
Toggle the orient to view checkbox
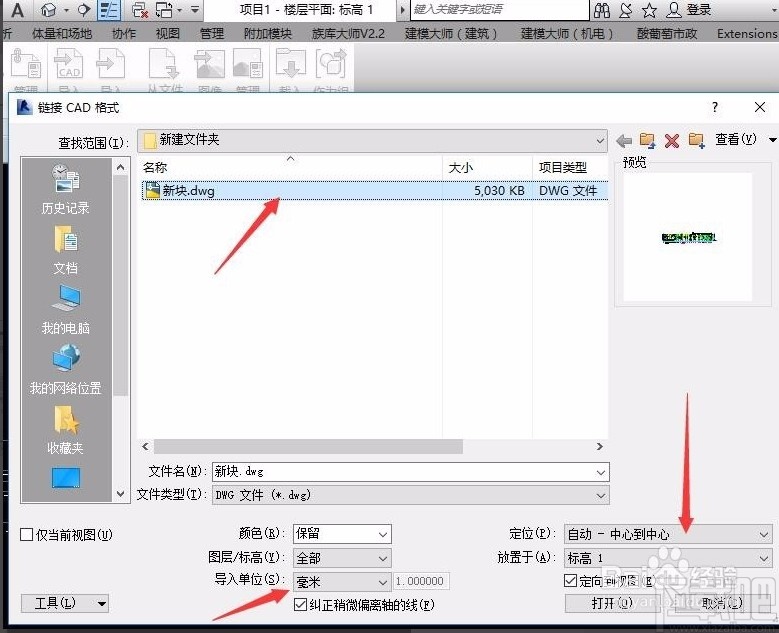pyautogui.click(x=570, y=580)
